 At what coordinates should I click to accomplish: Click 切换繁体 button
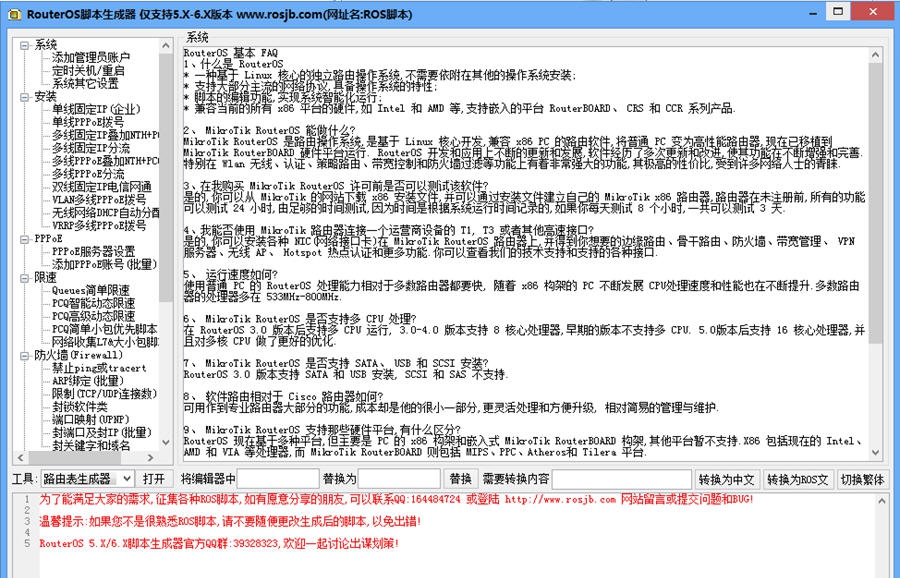pos(862,479)
